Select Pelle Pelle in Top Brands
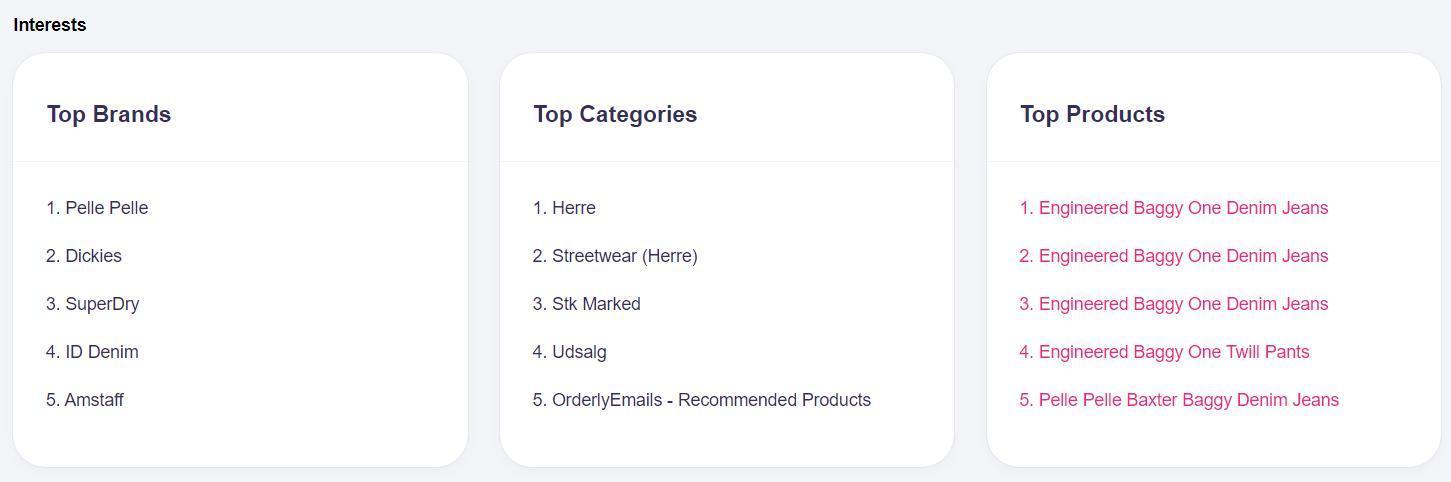 click(x=106, y=208)
